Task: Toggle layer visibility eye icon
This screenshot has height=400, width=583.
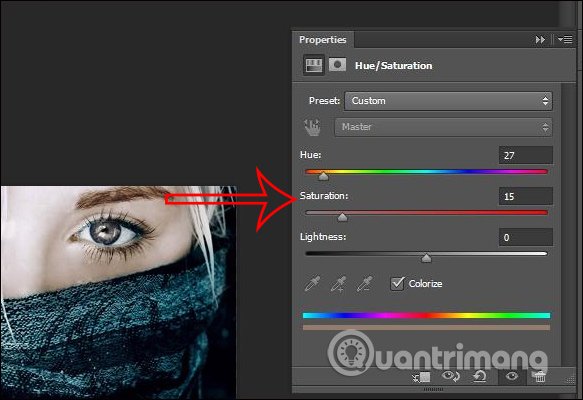Action: coord(512,377)
